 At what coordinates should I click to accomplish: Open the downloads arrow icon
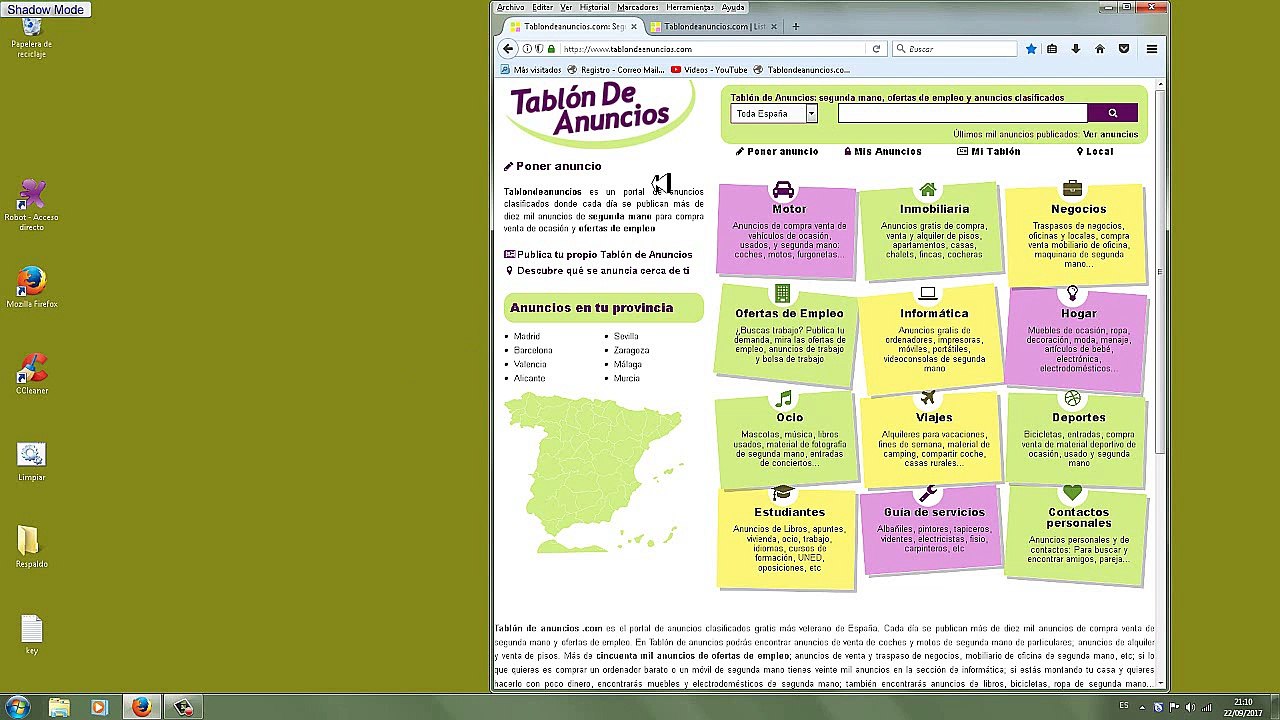coord(1076,48)
